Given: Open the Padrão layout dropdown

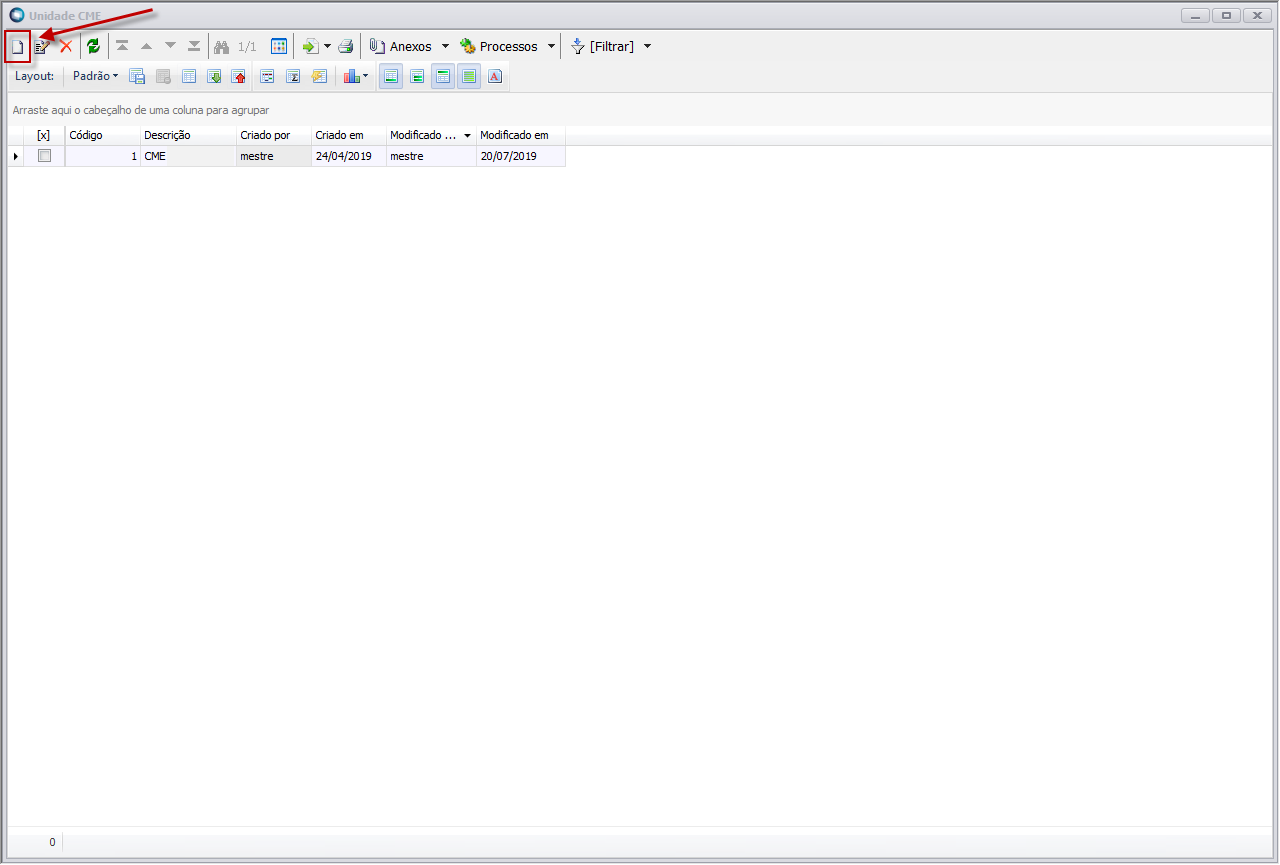Looking at the screenshot, I should tap(95, 76).
